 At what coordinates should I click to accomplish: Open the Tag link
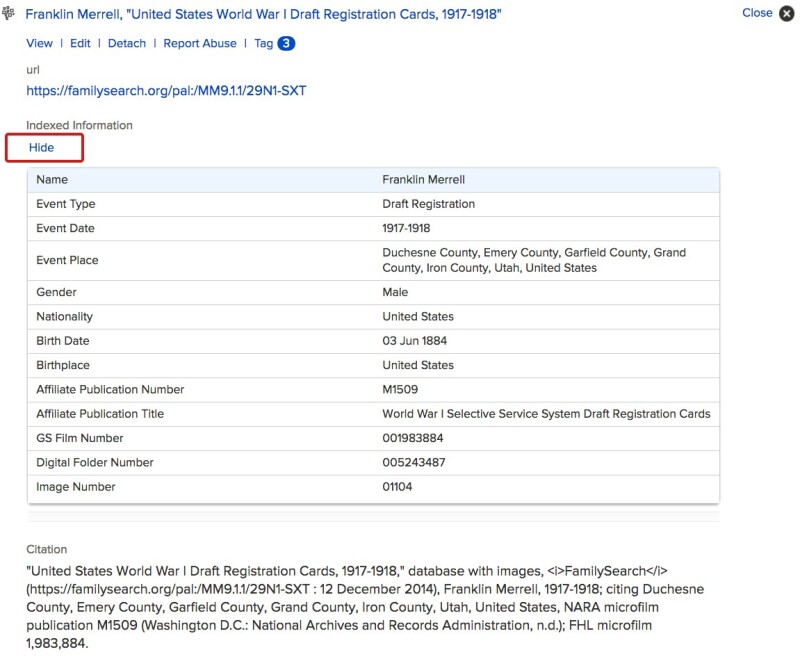[263, 43]
